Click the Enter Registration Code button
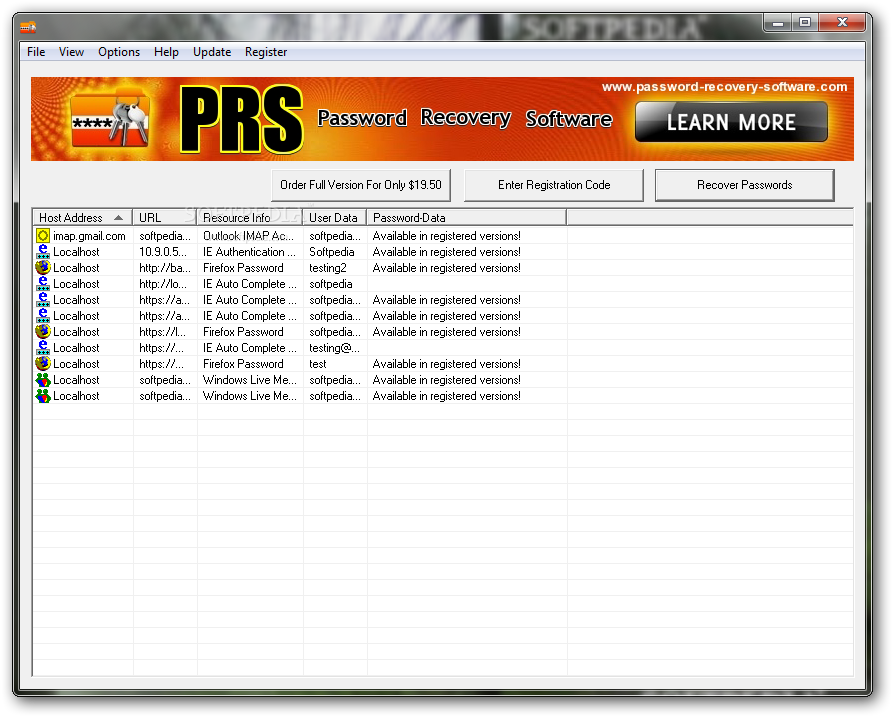 (x=554, y=185)
